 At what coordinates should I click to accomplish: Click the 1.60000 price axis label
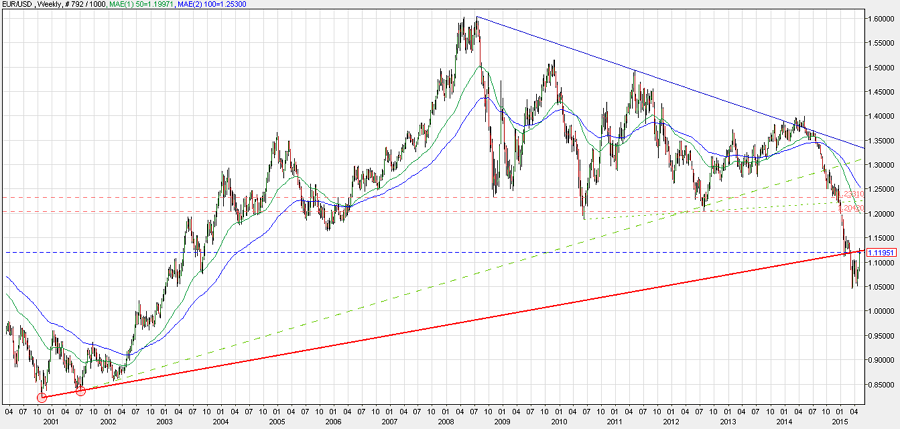880,18
